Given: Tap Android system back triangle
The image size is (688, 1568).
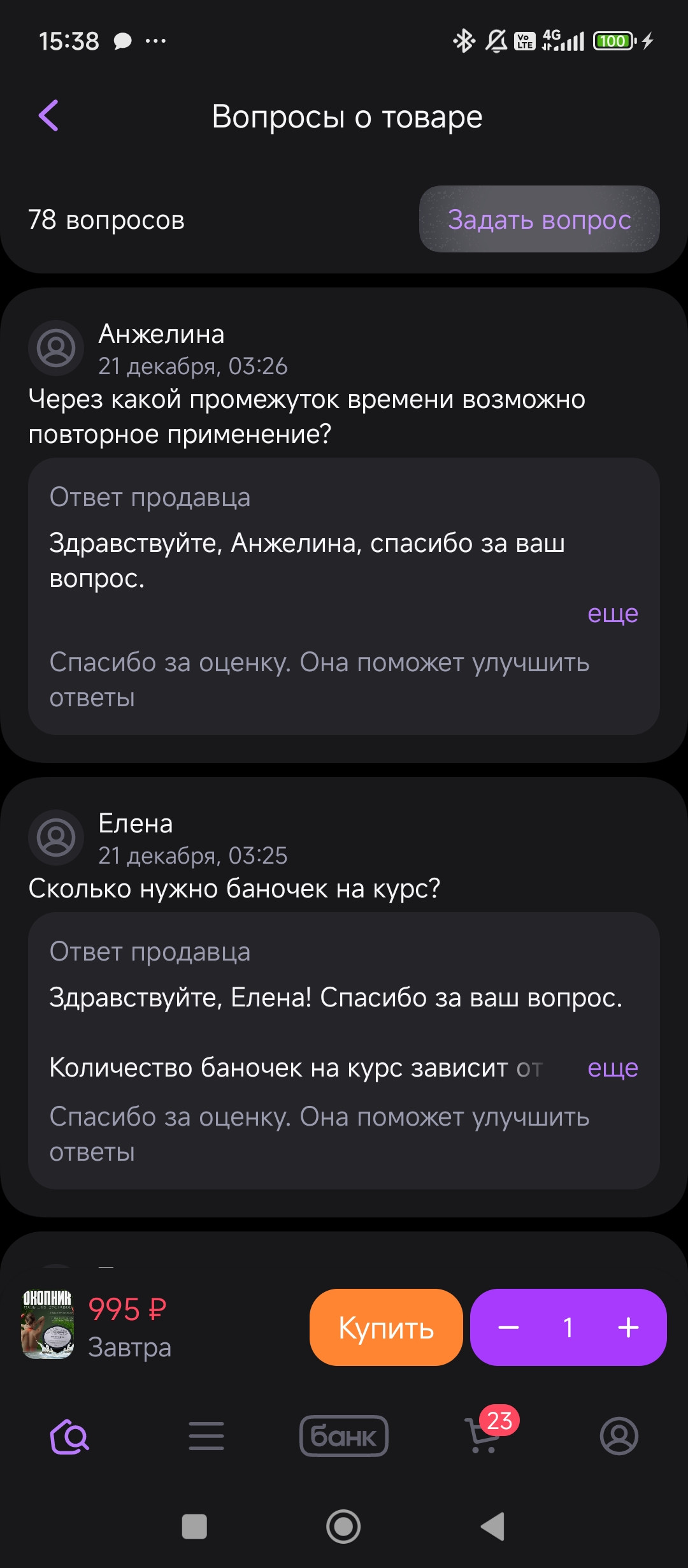Looking at the screenshot, I should click(x=492, y=1527).
